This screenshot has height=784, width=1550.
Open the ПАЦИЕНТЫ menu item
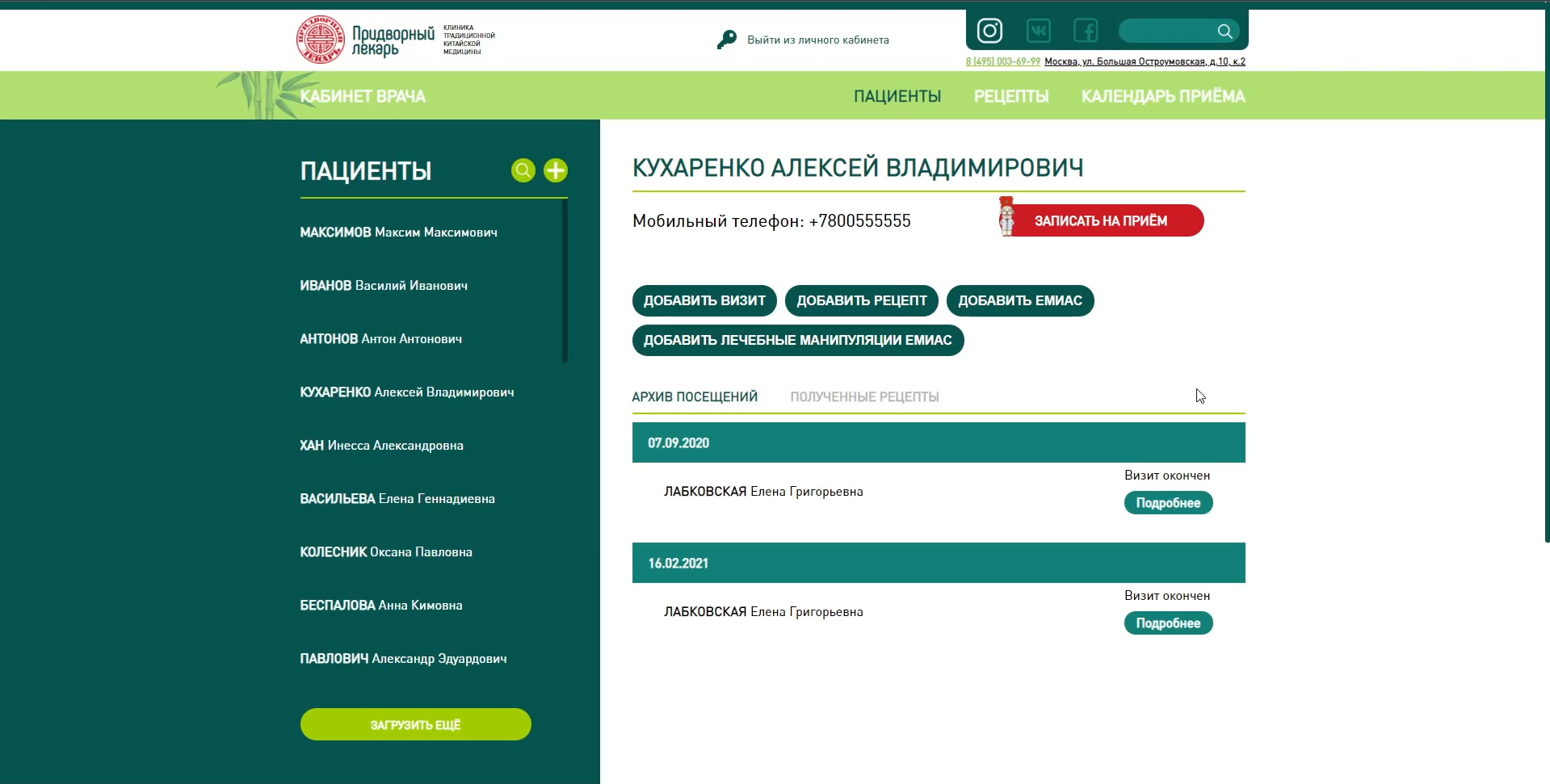tap(897, 96)
